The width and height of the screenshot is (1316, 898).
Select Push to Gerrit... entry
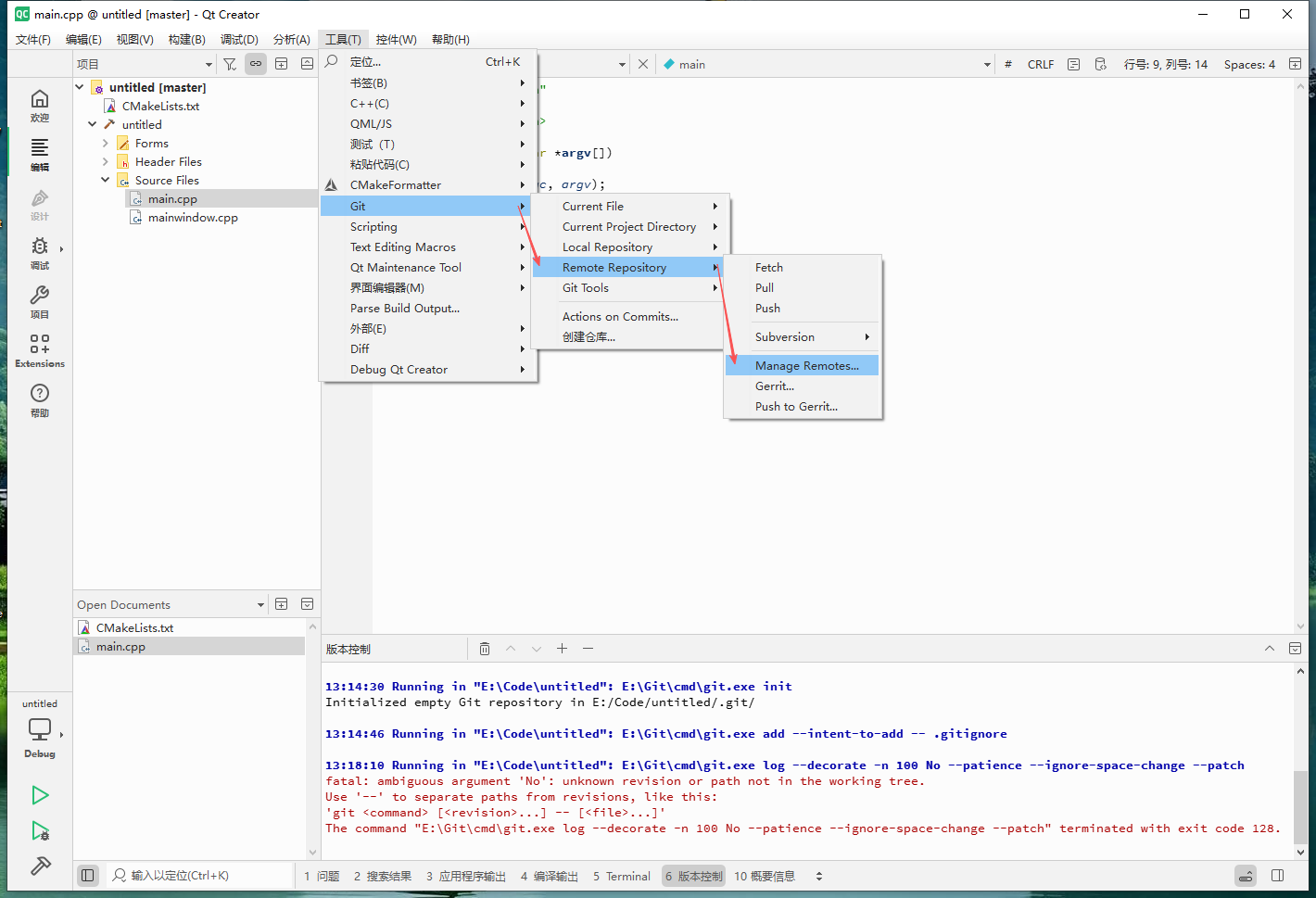(802, 406)
